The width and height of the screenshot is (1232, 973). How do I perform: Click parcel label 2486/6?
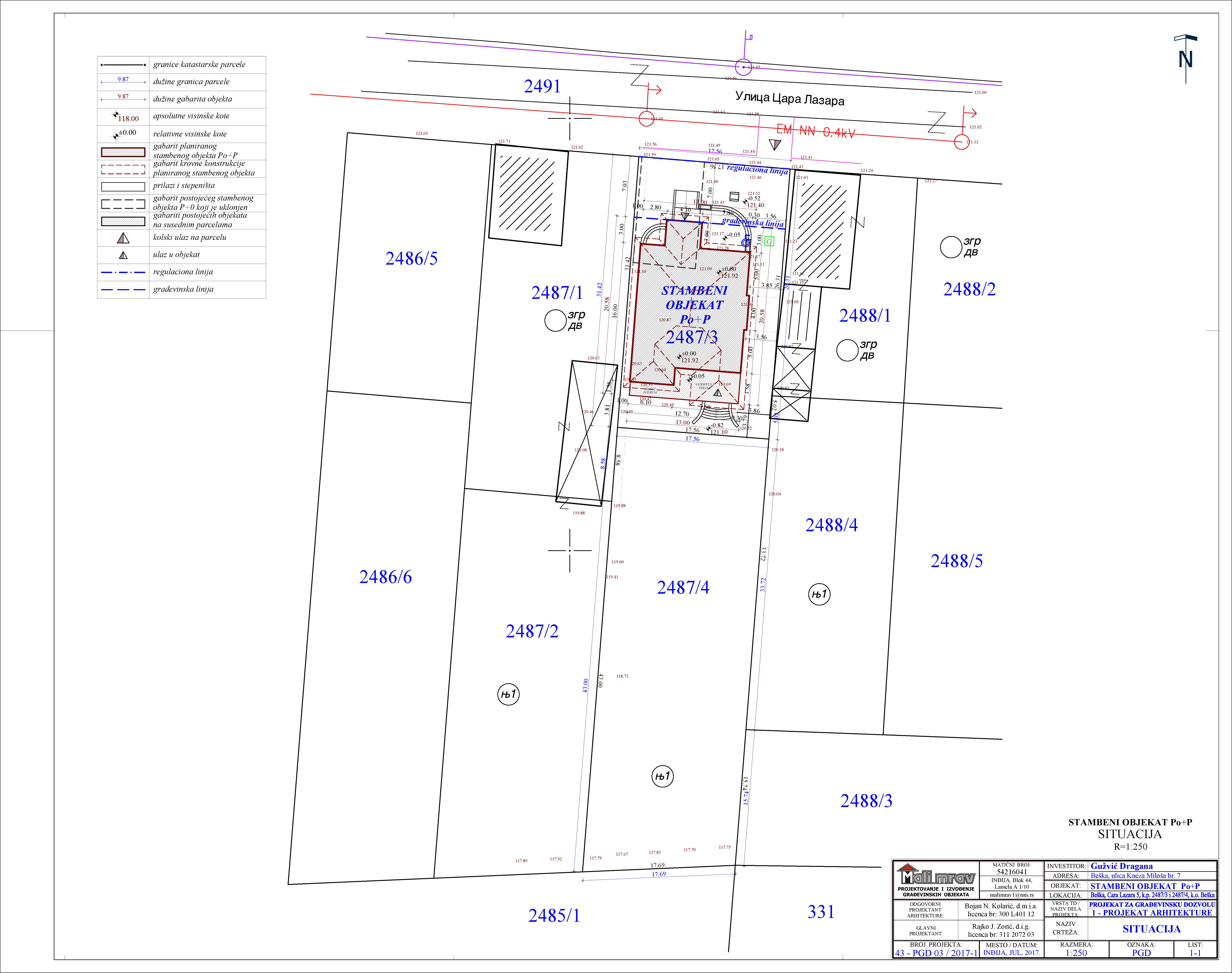coord(386,577)
